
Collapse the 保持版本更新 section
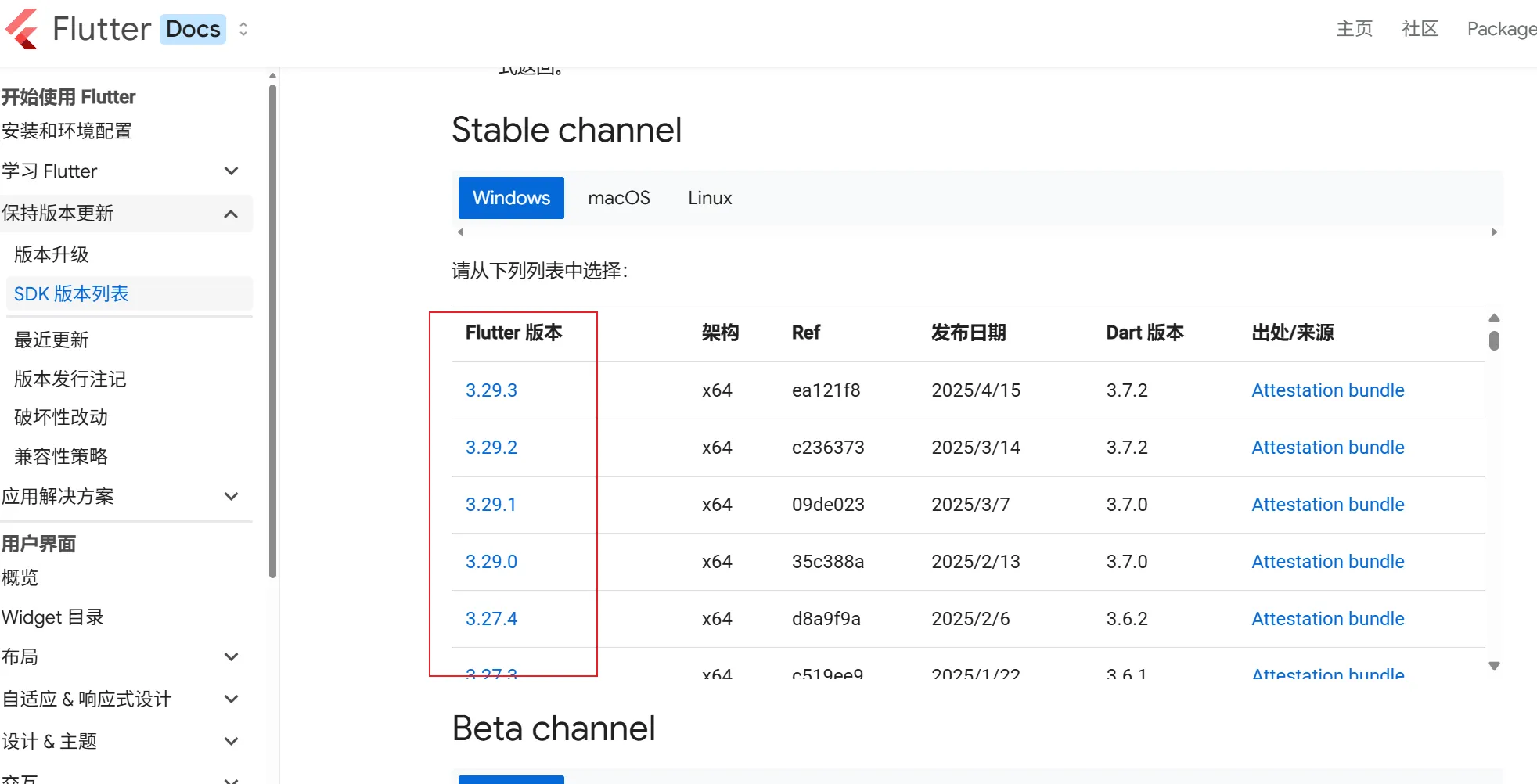[231, 214]
